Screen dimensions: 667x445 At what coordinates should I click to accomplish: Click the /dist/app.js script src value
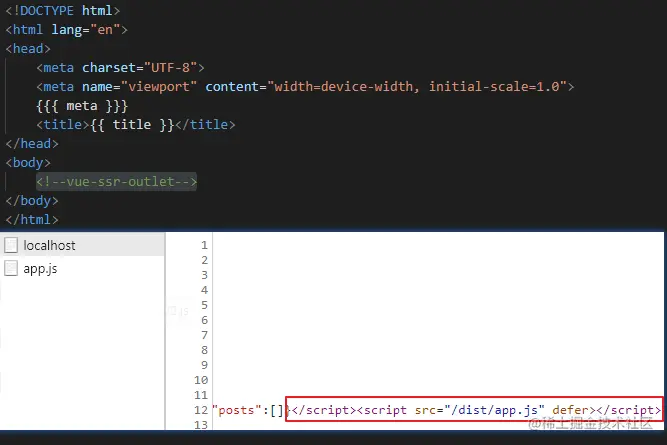pos(495,410)
